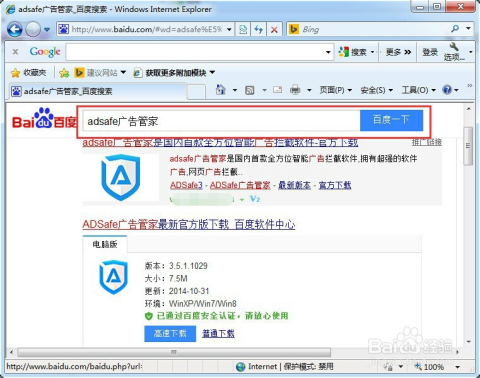The image size is (480, 378).
Task: Open the Compatibility View icon in address bar
Action: pyautogui.click(x=243, y=30)
